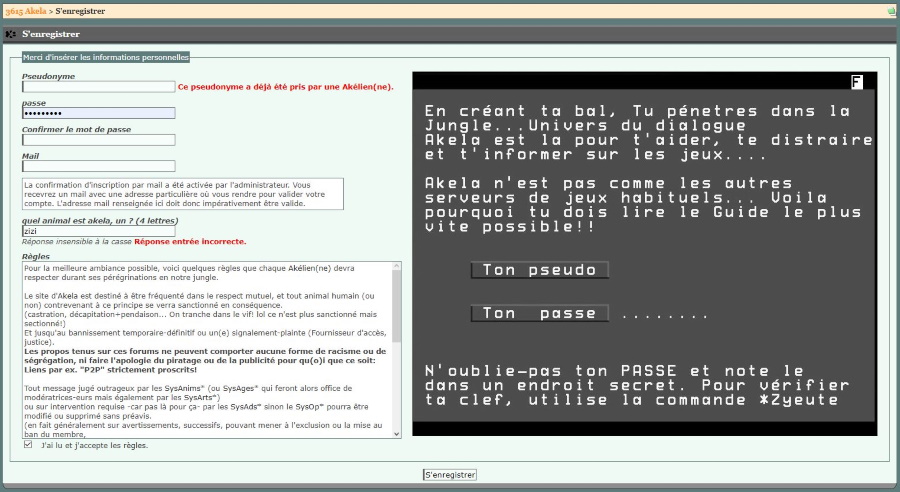
Task: Click the icon beside the S'enregistrer header
Action: click(x=11, y=34)
